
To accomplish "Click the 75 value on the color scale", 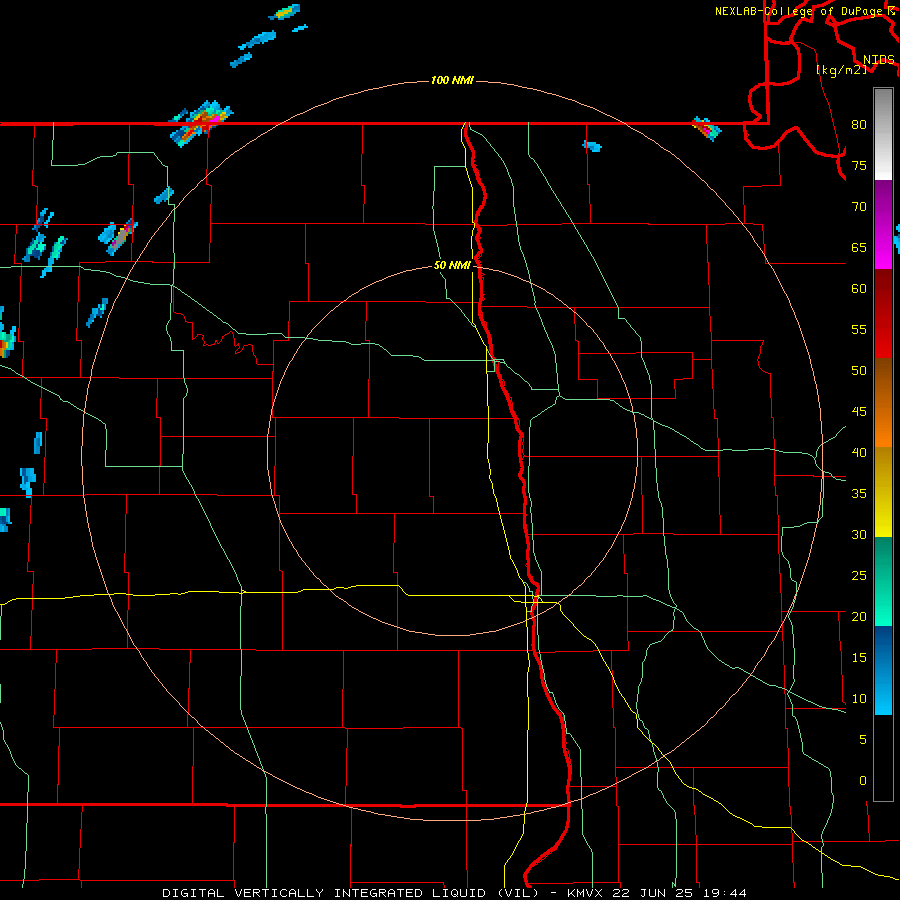I will [859, 166].
